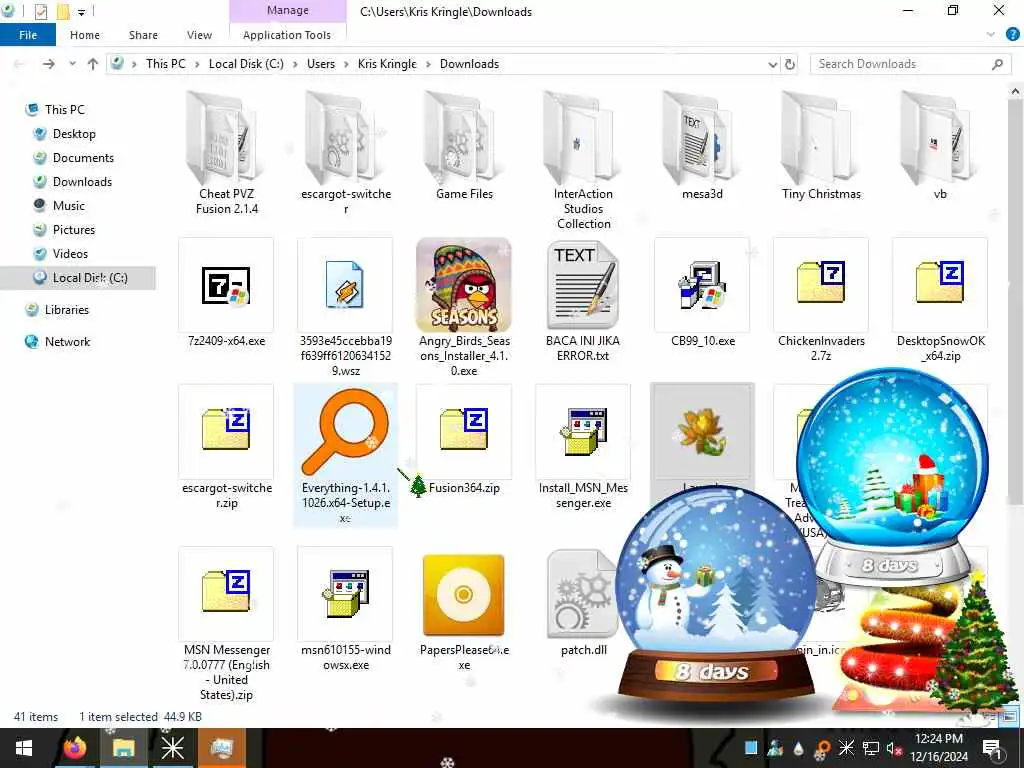Click the Properties icon in quick access toolbar
1024x768 pixels.
coord(40,11)
